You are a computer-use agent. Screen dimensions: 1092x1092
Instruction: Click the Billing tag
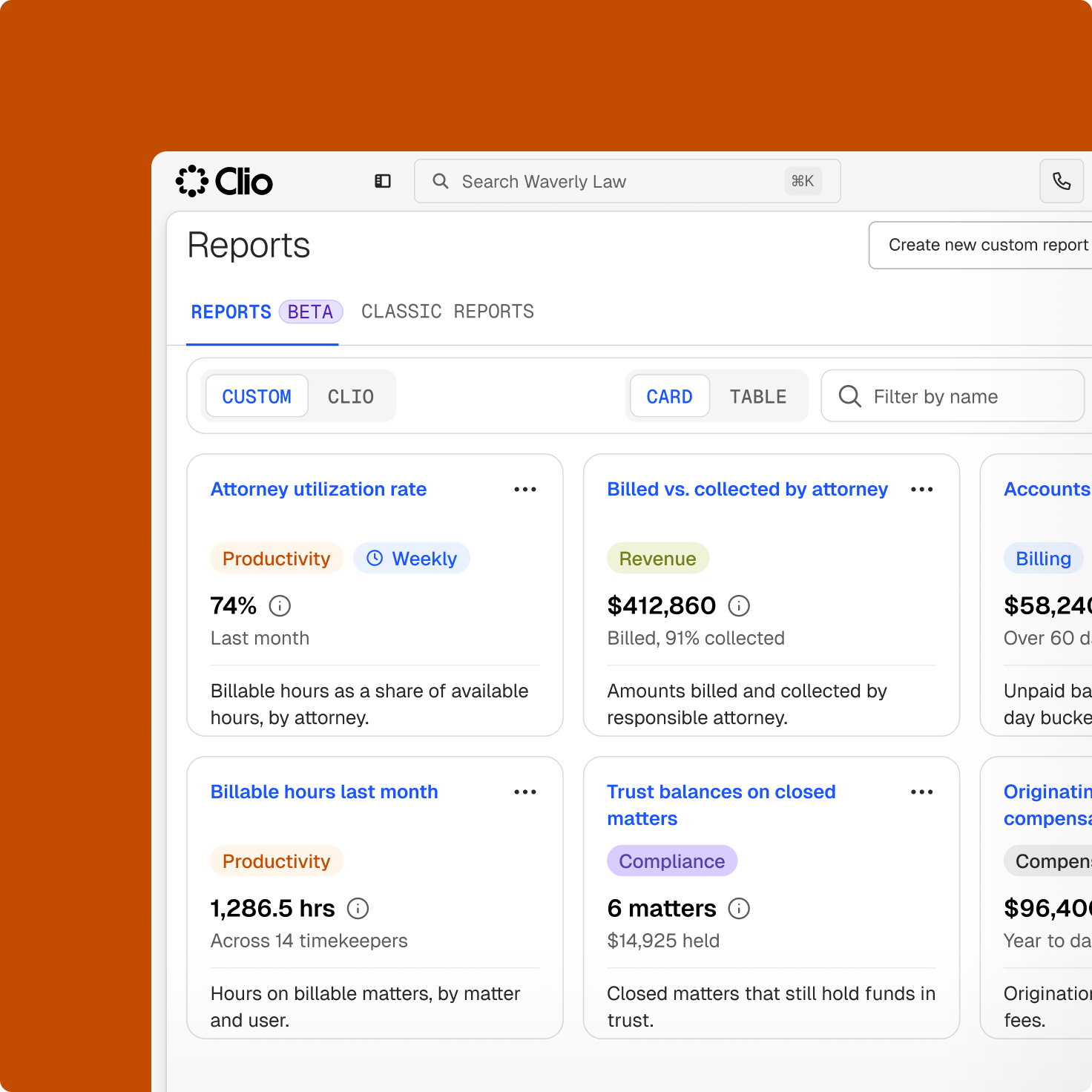coord(1044,559)
